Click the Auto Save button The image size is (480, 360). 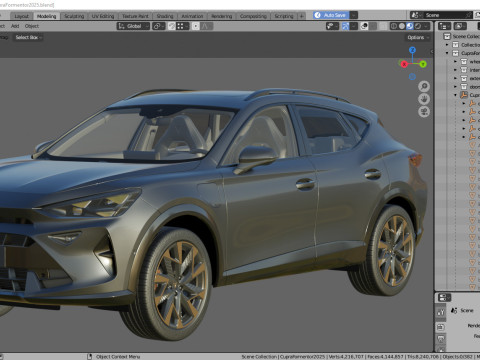tap(331, 15)
